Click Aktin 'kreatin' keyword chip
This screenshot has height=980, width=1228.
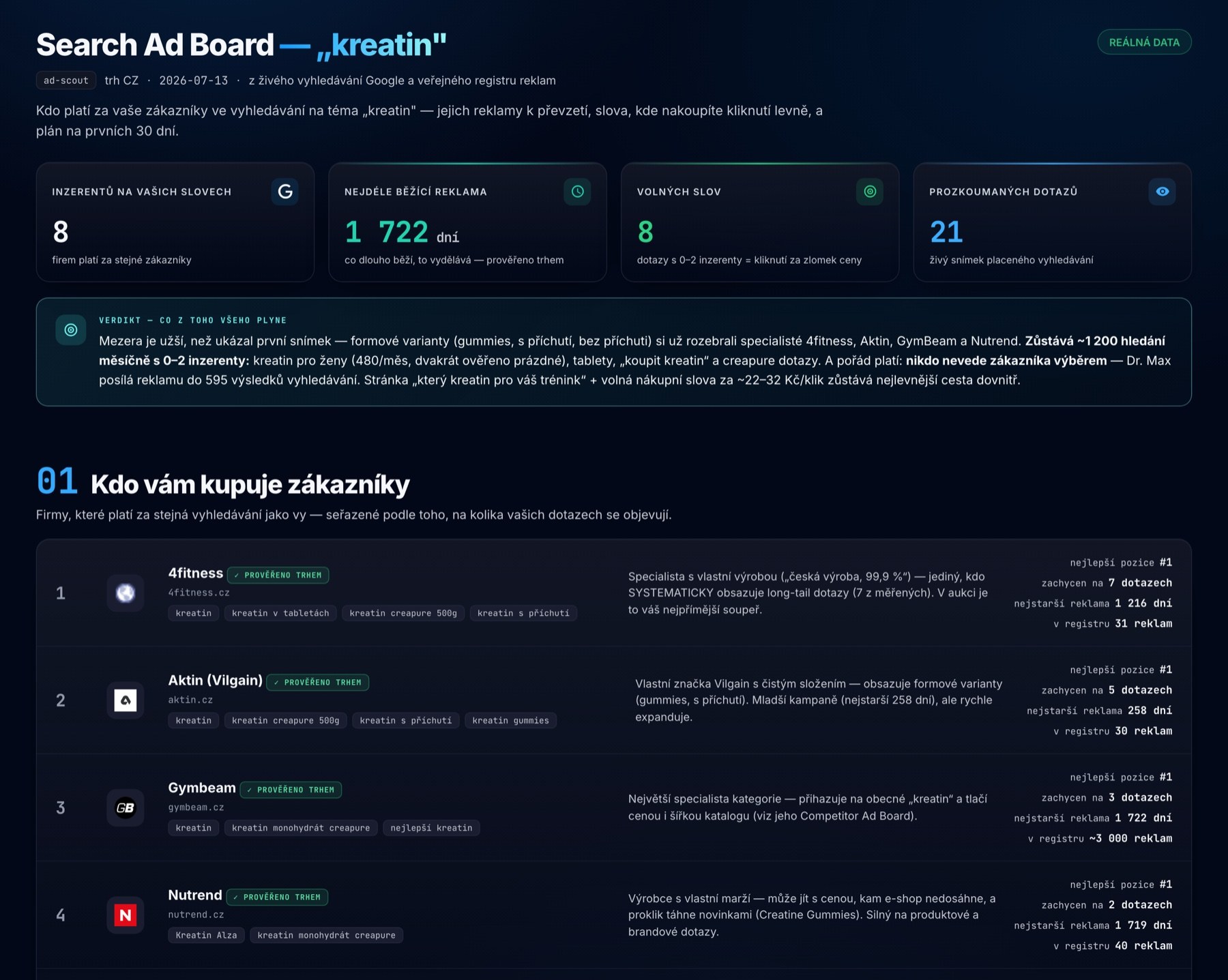click(194, 720)
